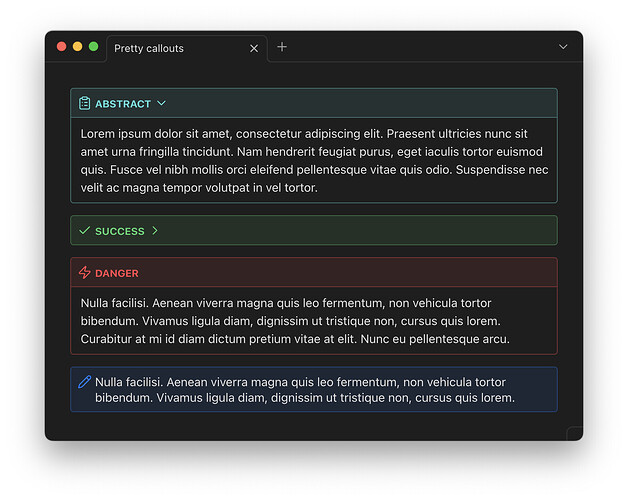The image size is (627, 500).
Task: Switch to the Pretty callouts tab
Action: coord(160,48)
